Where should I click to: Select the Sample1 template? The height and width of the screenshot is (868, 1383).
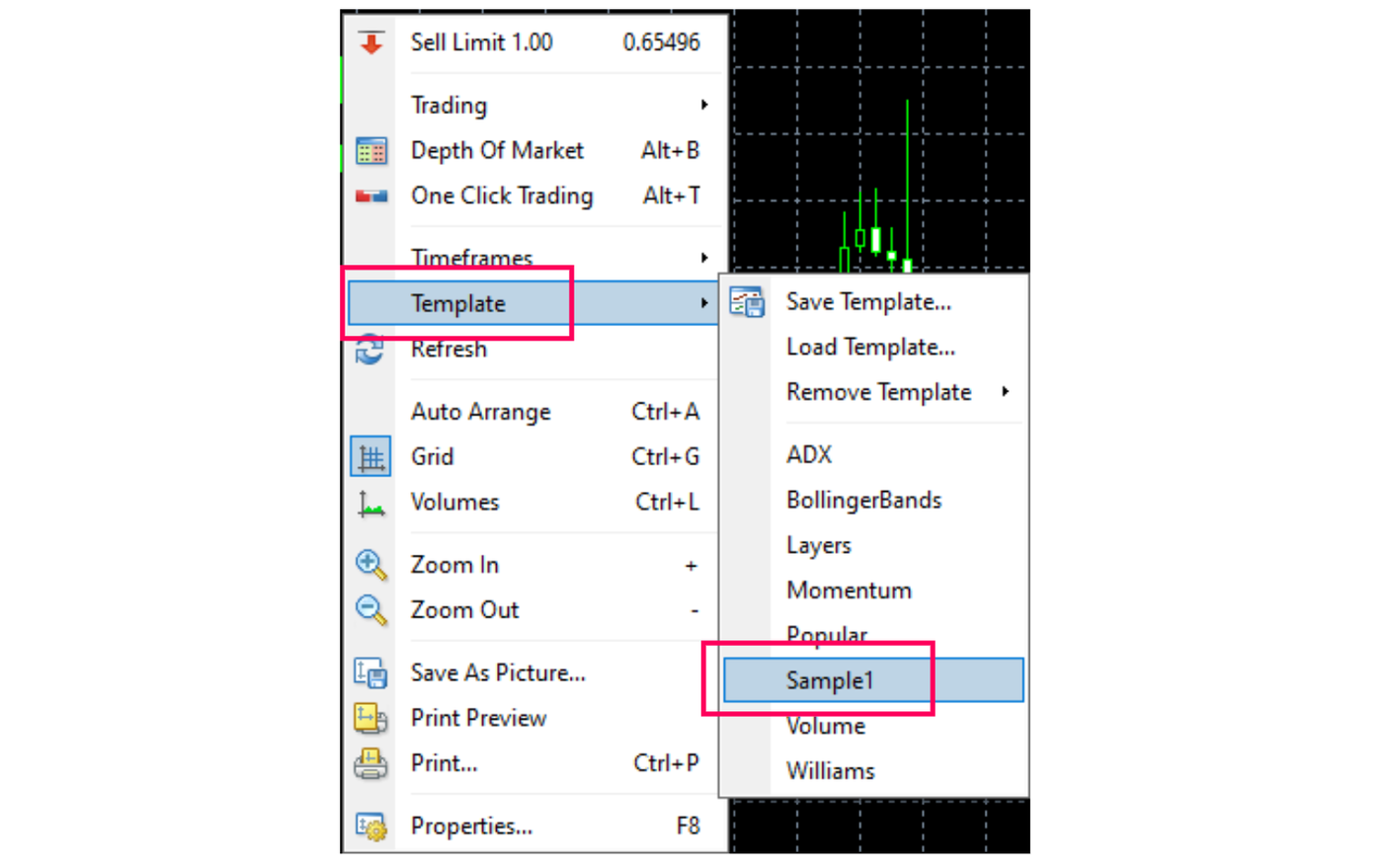[830, 680]
